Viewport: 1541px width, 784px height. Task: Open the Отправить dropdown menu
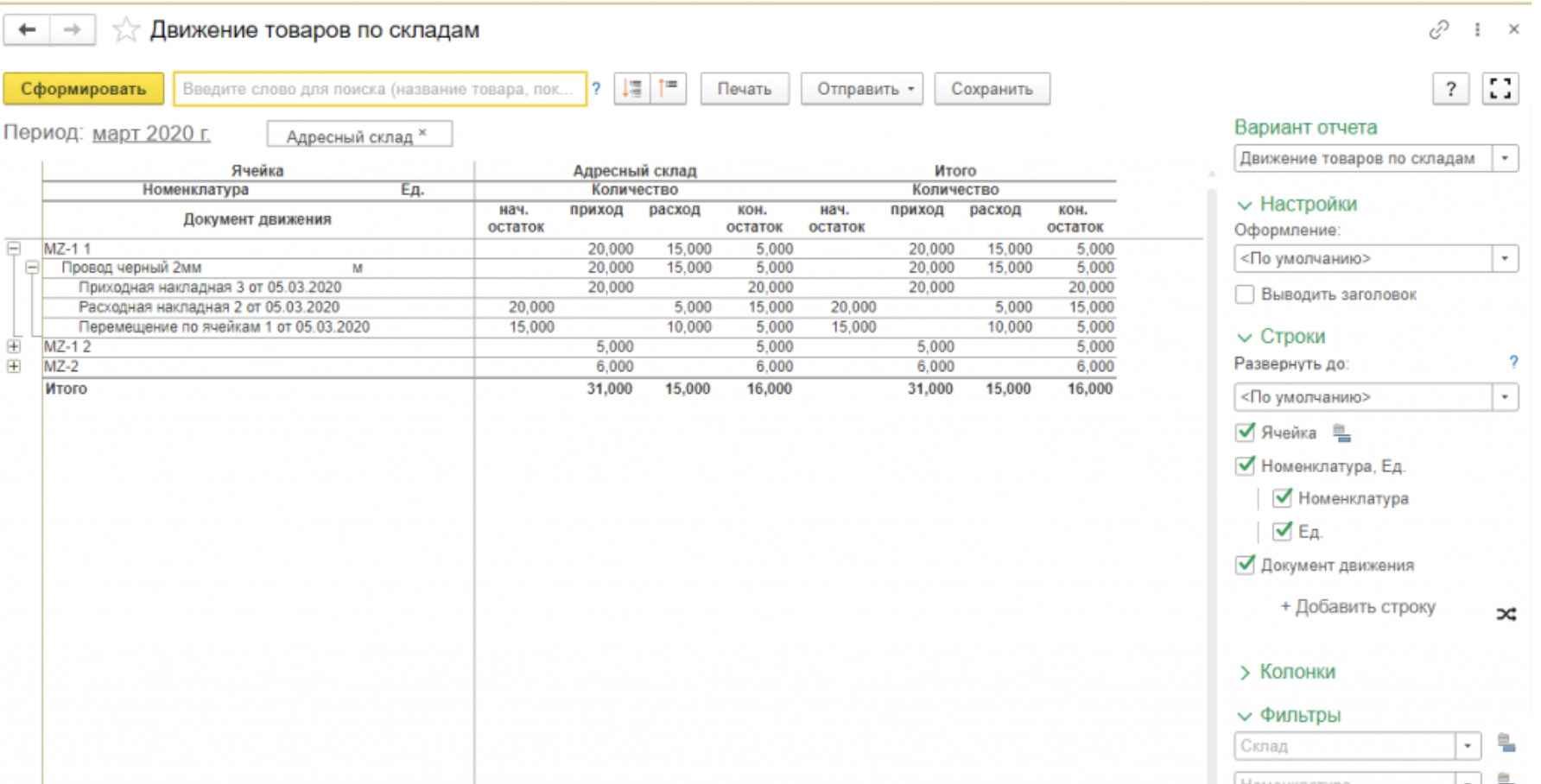861,89
